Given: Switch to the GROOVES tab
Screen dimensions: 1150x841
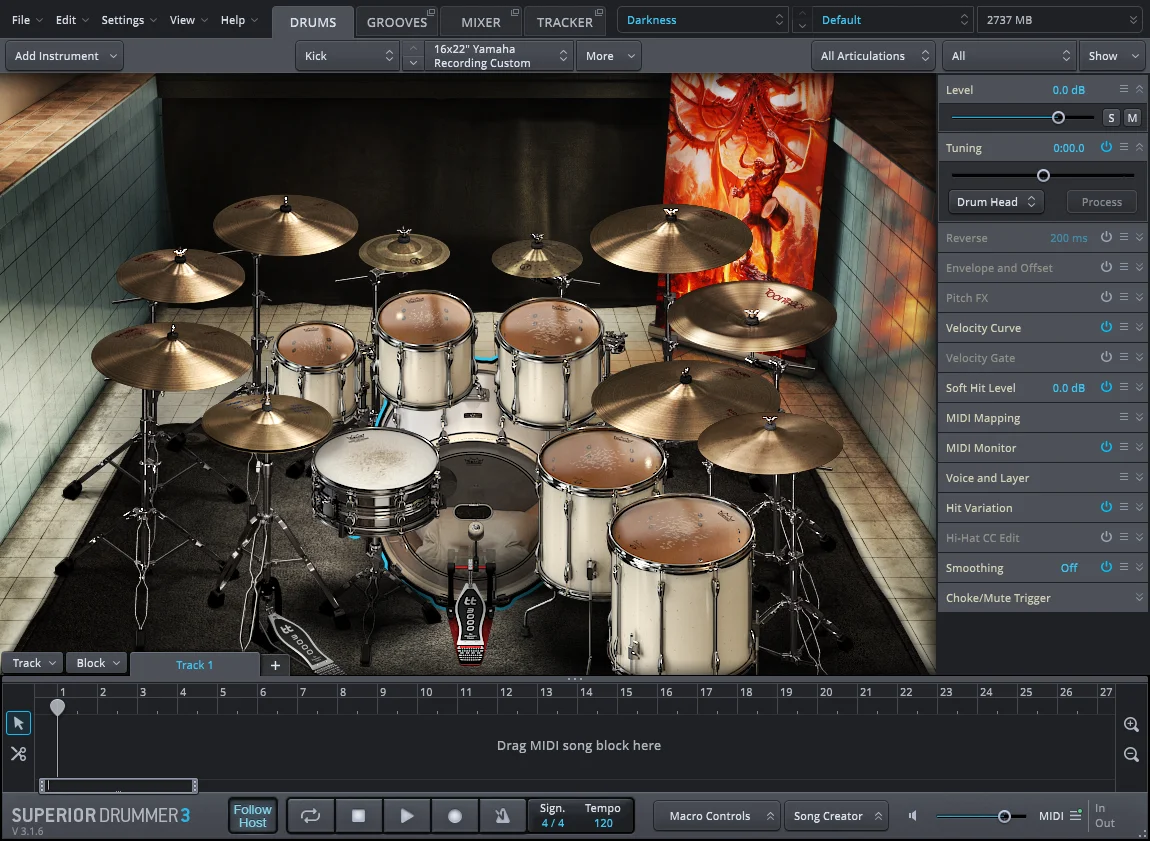Looking at the screenshot, I should coord(397,22).
